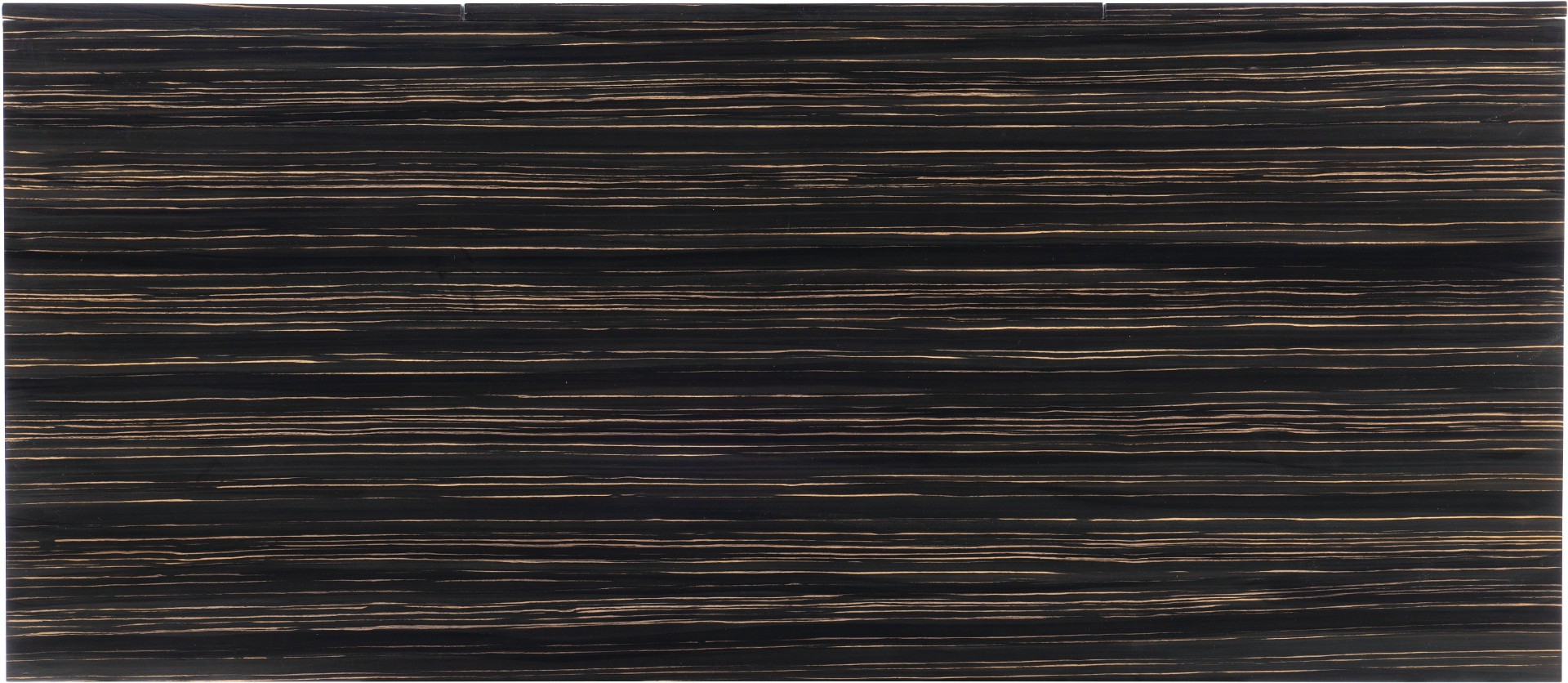This screenshot has height=683, width=1568.
Task: Click the dense tan streaks in upper panel
Action: pyautogui.click(x=784, y=176)
